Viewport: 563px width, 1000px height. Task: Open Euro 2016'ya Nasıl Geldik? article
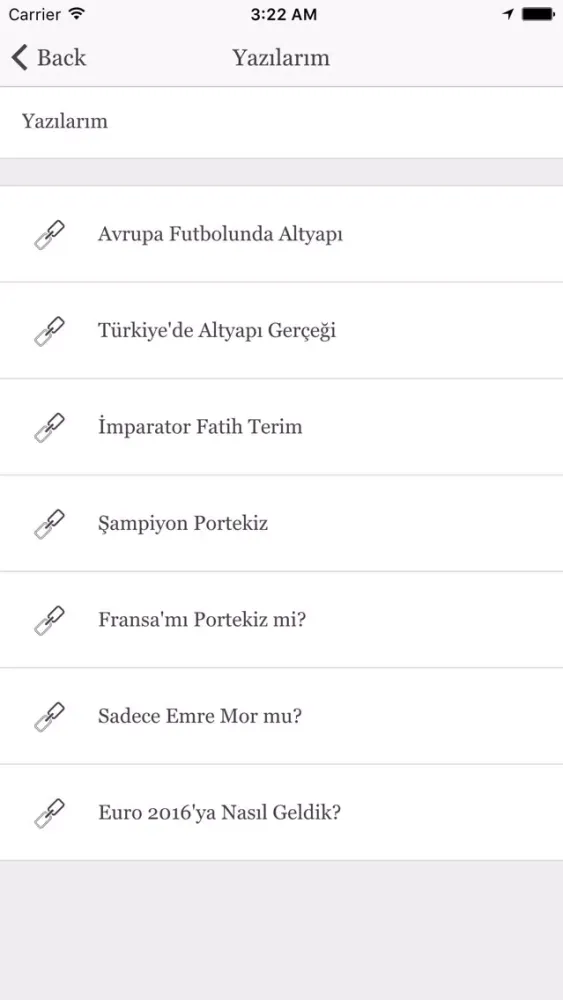click(x=281, y=812)
